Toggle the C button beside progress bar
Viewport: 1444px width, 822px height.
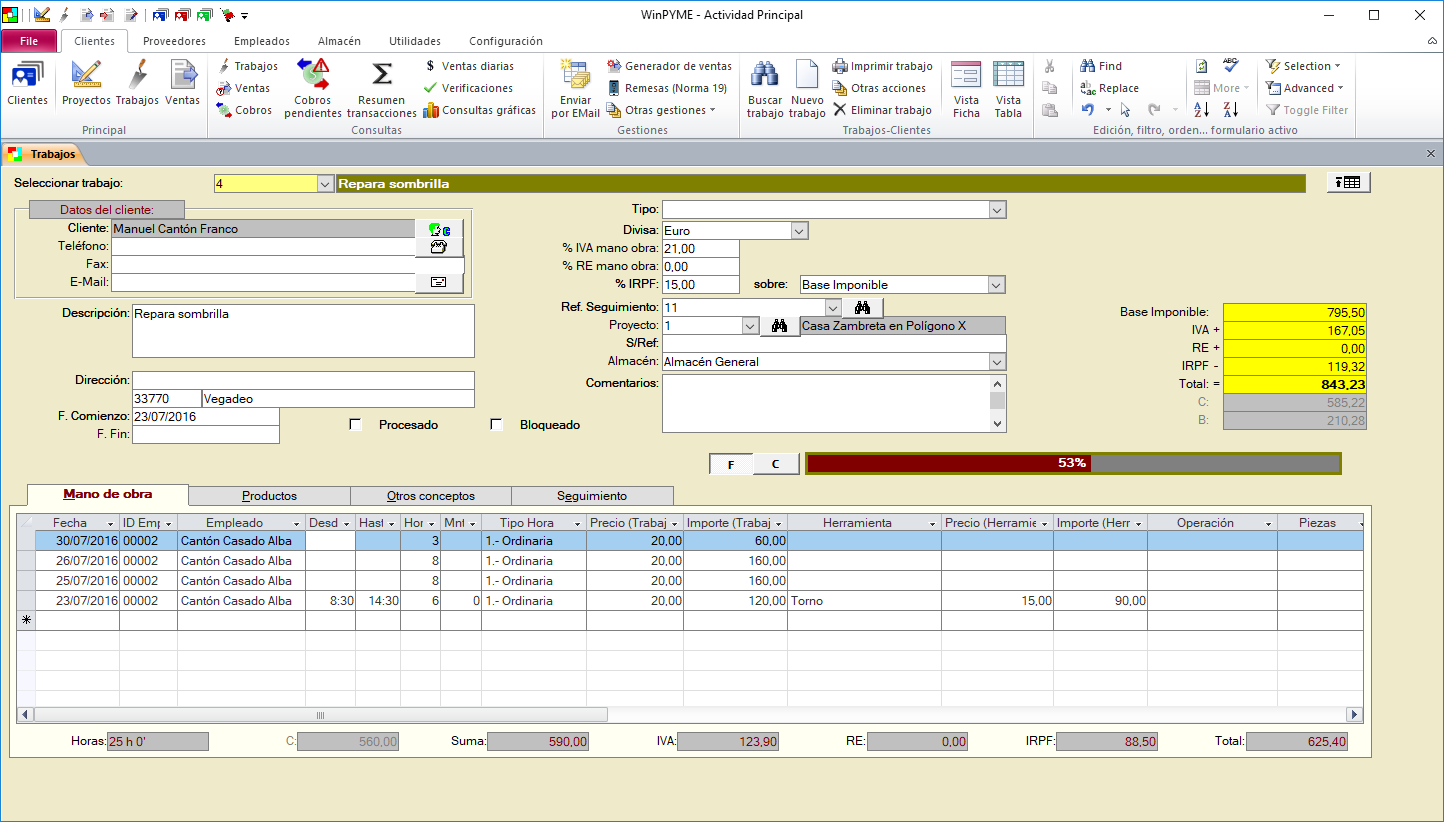(775, 464)
